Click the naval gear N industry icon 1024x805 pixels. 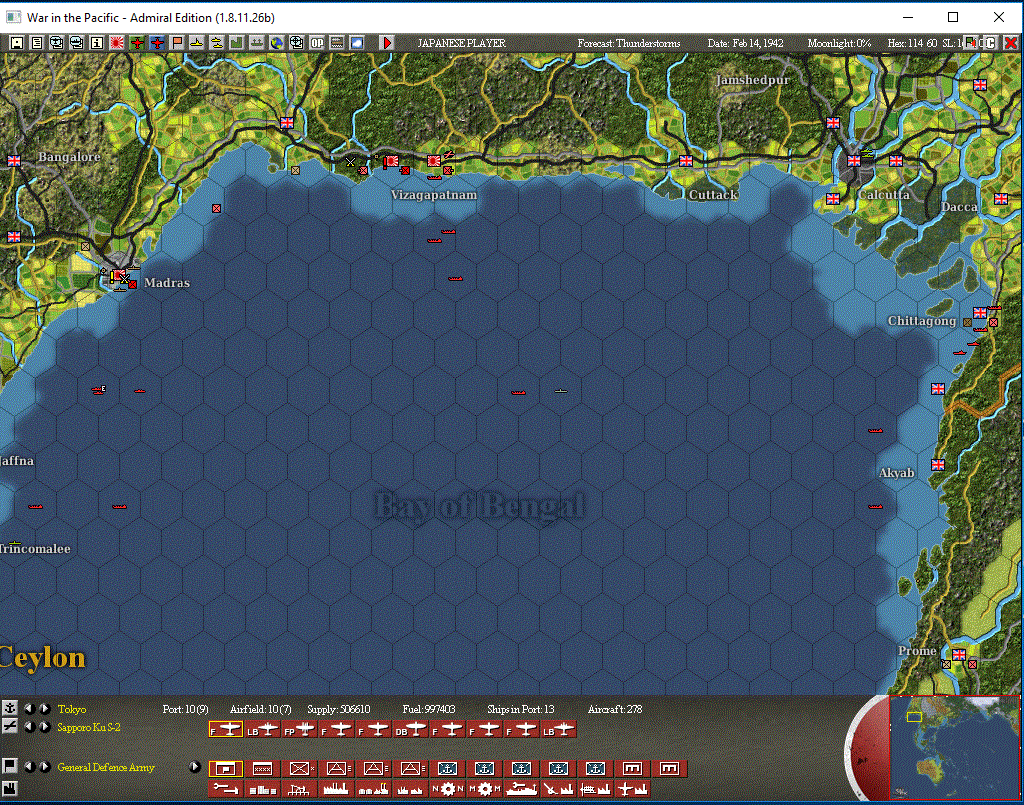point(447,789)
